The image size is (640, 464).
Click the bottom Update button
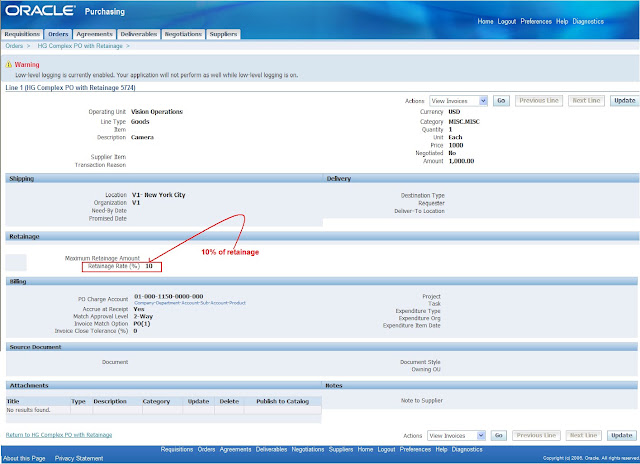(622, 435)
